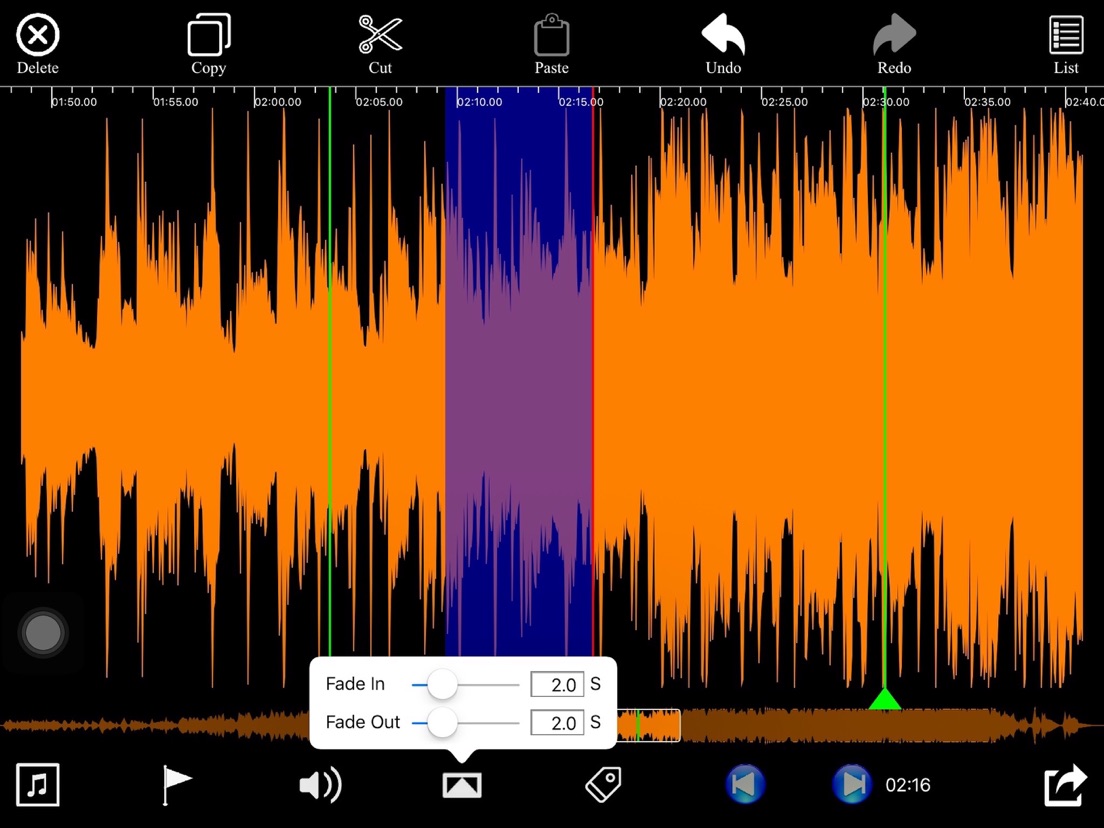
Task: Open the fade effects panel
Action: [461, 785]
